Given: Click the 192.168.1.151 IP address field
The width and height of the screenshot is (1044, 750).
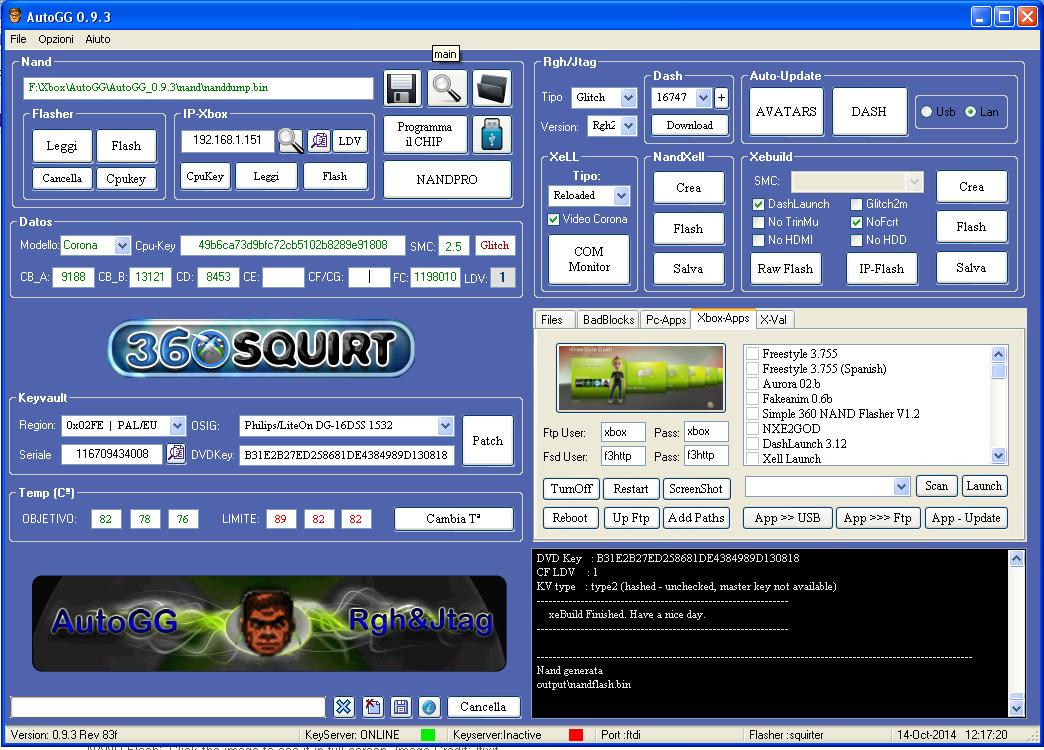Looking at the screenshot, I should tap(227, 141).
